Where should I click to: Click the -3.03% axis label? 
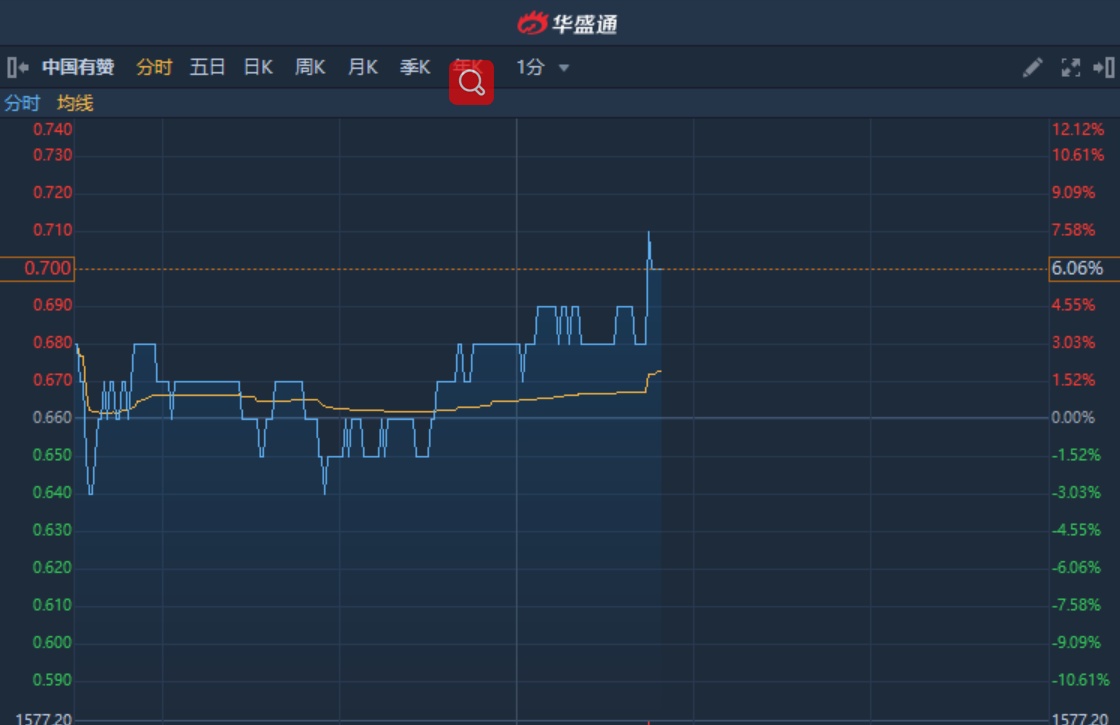click(1076, 492)
